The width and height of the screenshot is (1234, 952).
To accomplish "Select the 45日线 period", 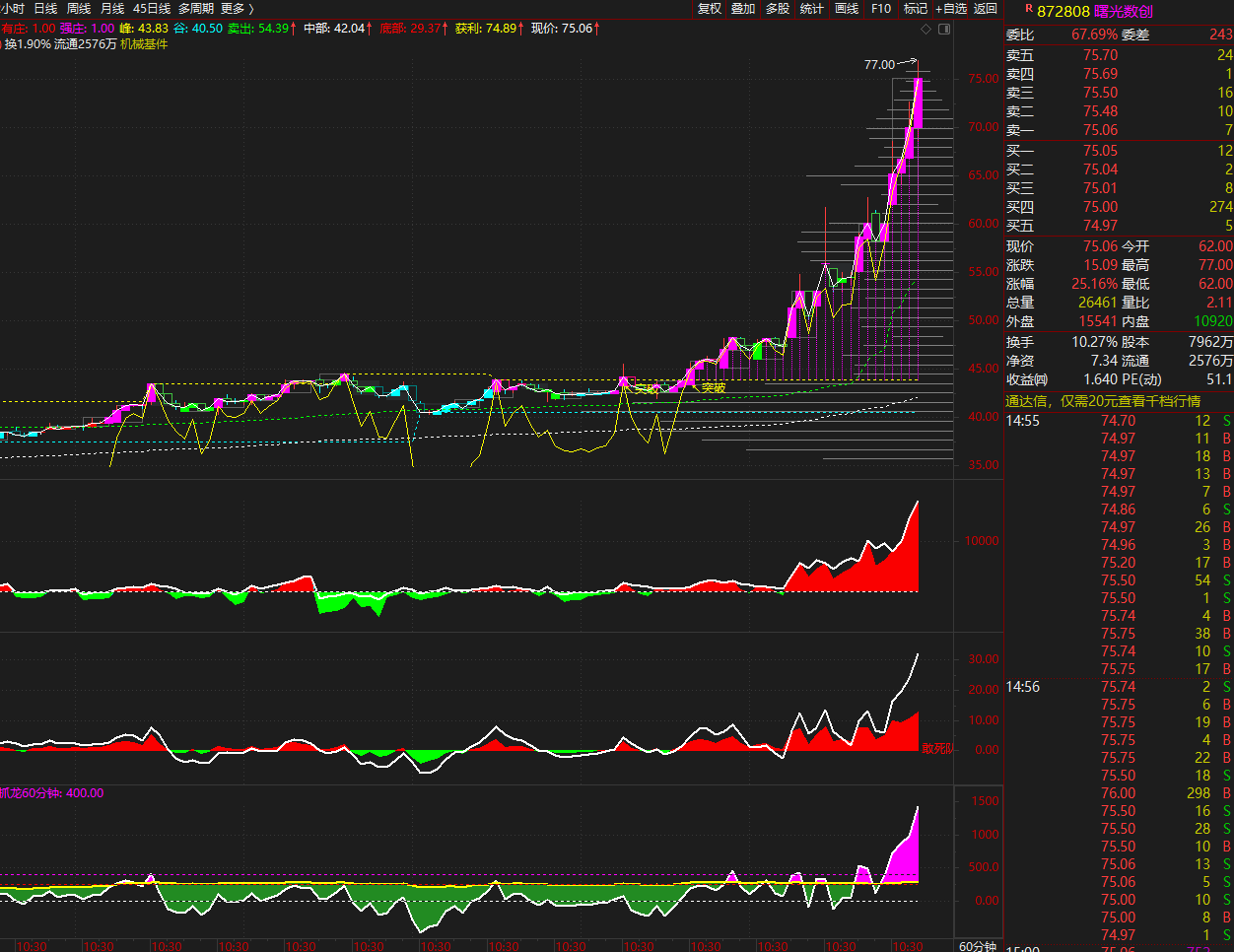I will pyautogui.click(x=152, y=9).
